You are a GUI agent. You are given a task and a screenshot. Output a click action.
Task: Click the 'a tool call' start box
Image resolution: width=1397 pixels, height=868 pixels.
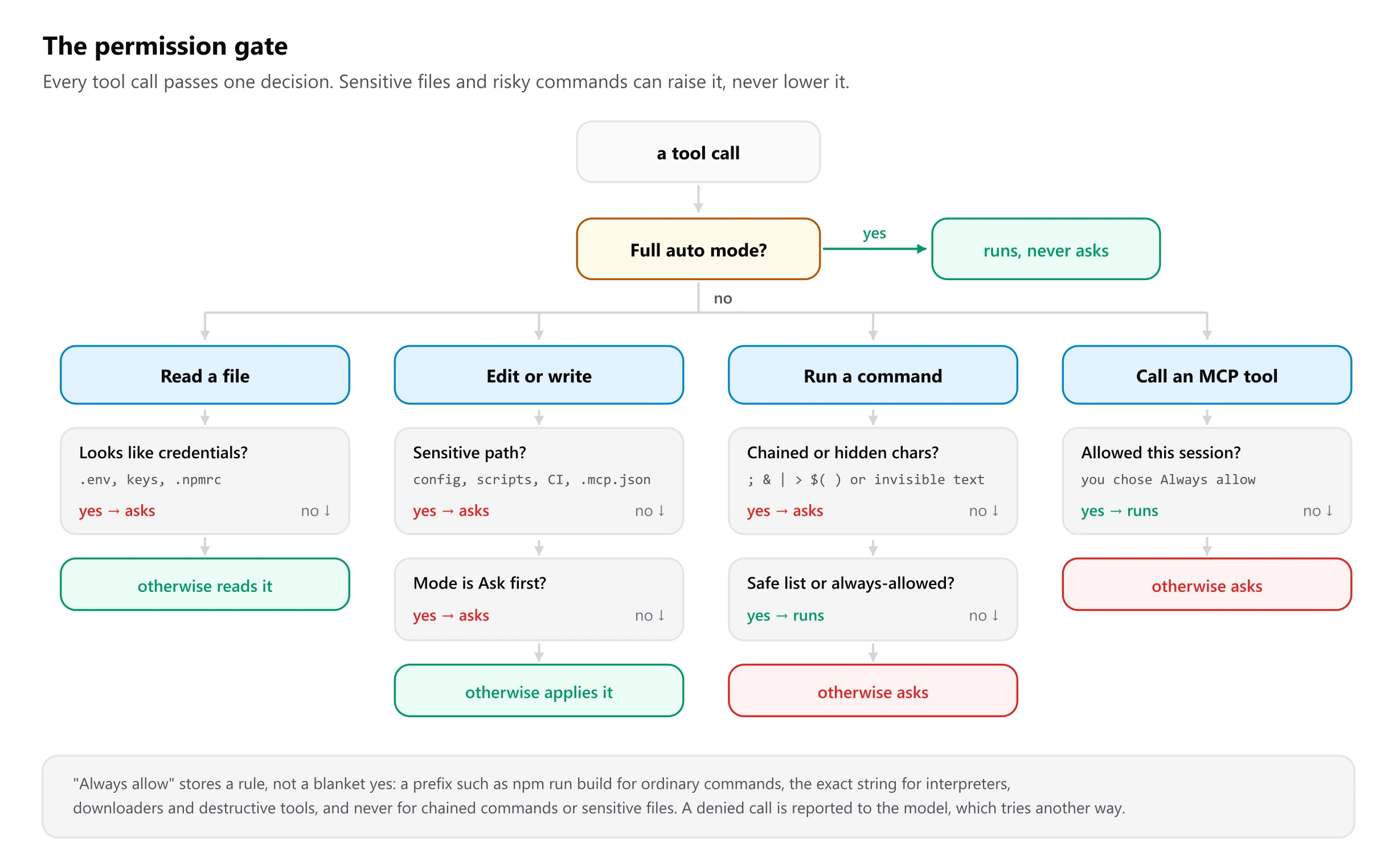[698, 152]
